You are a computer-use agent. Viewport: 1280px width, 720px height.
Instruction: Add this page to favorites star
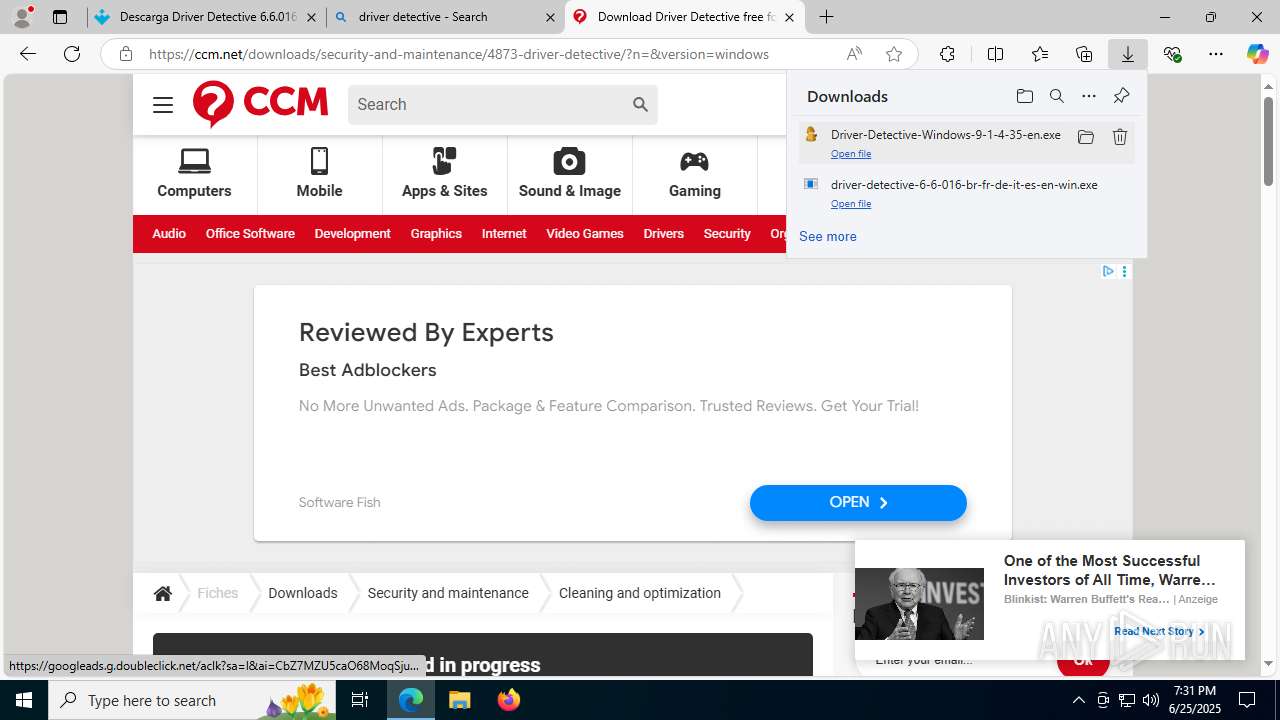894,54
